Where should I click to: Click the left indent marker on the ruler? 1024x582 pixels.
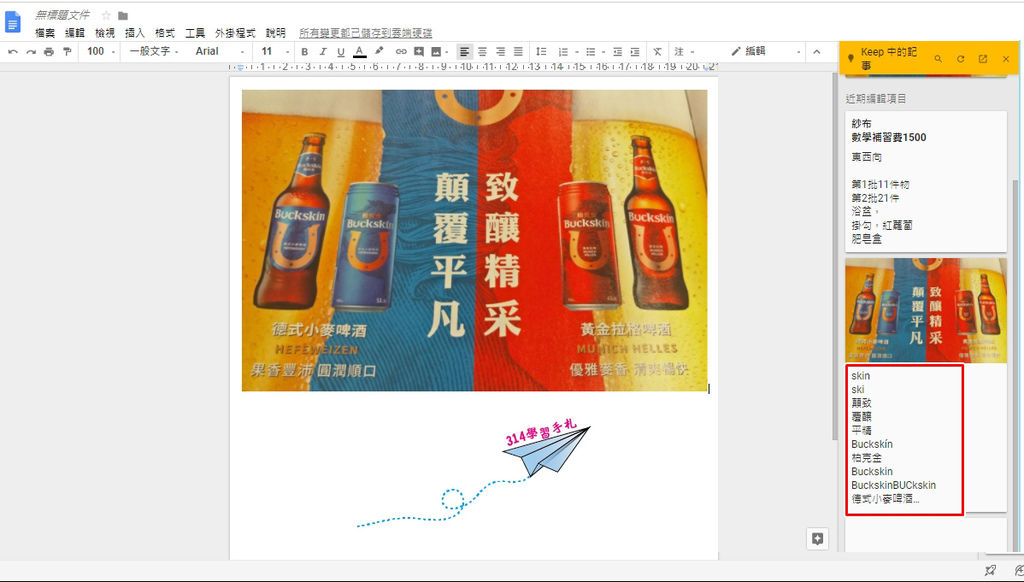[240, 67]
